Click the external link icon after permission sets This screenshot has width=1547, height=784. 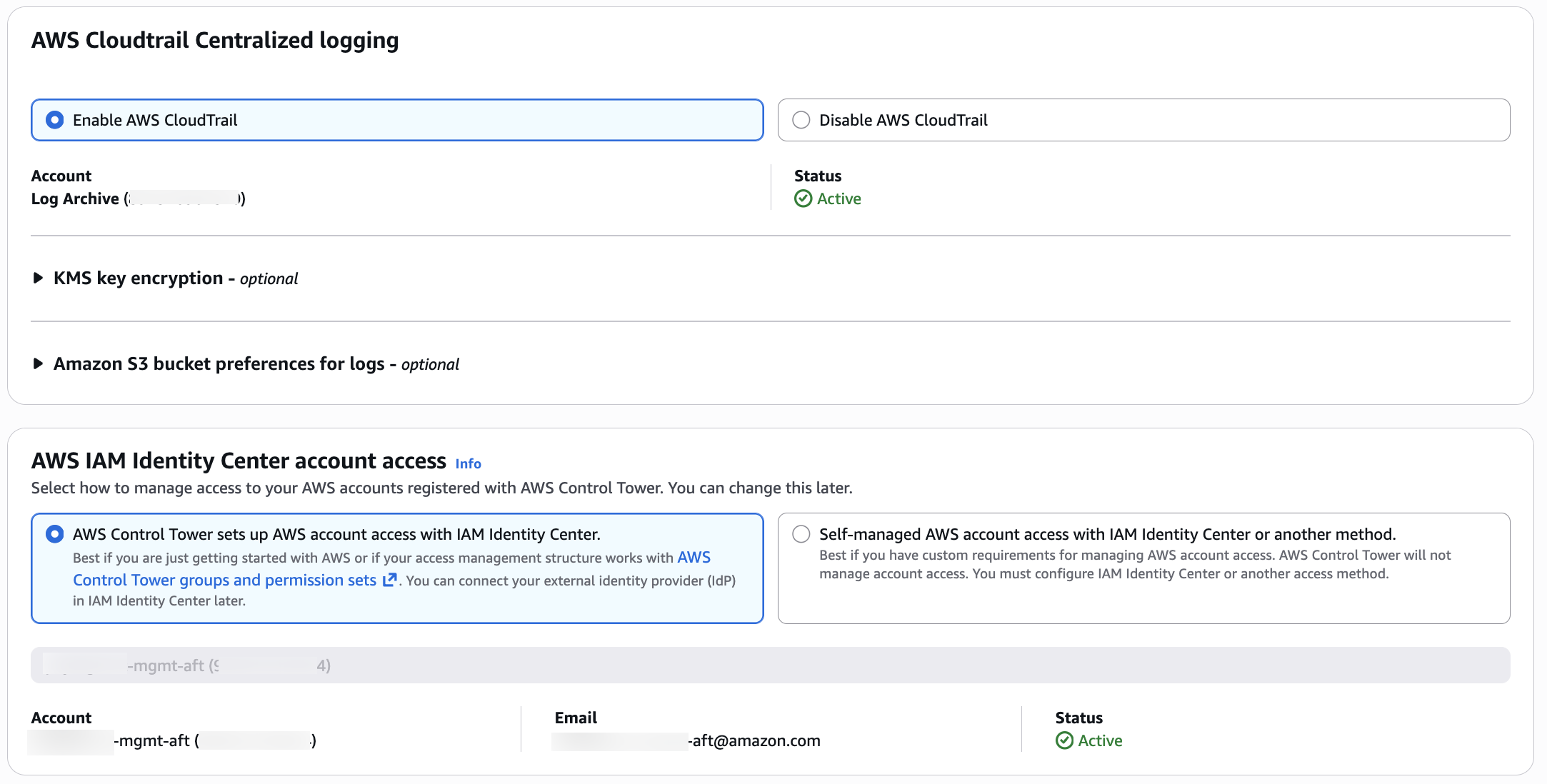tap(389, 580)
